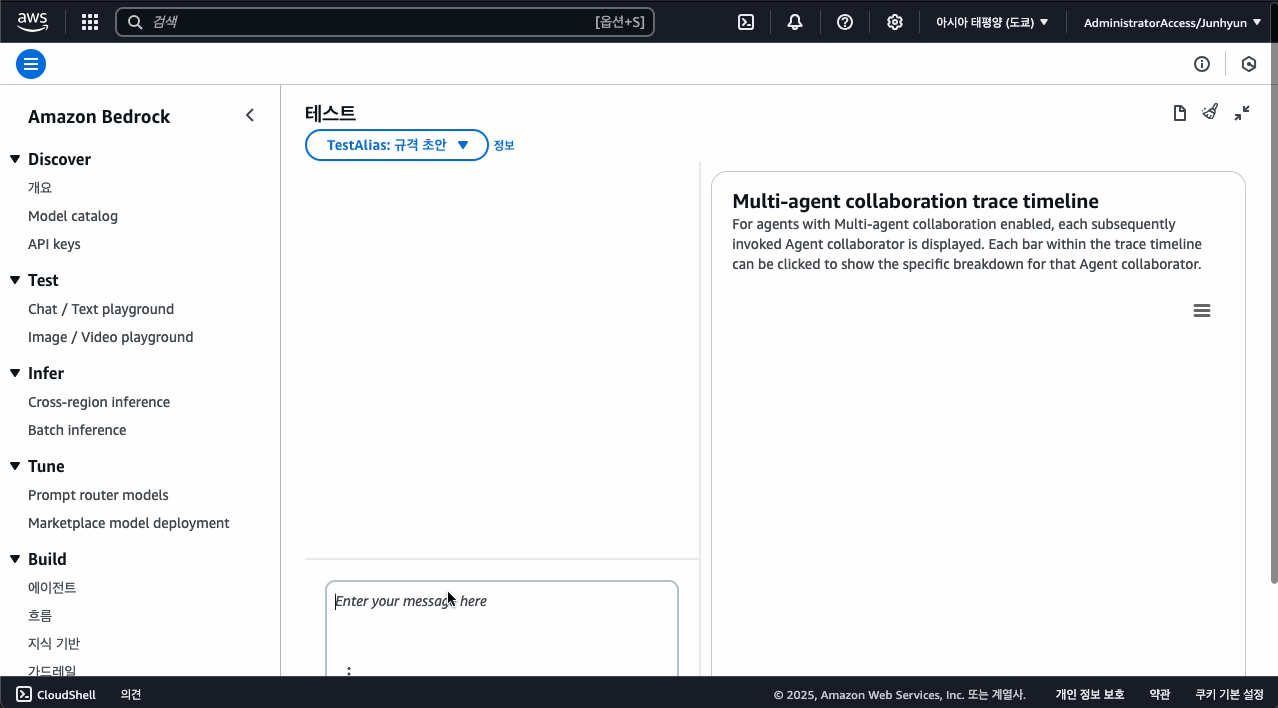The image size is (1278, 708).
Task: Open 에이전트 in the Build section
Action: 52,588
